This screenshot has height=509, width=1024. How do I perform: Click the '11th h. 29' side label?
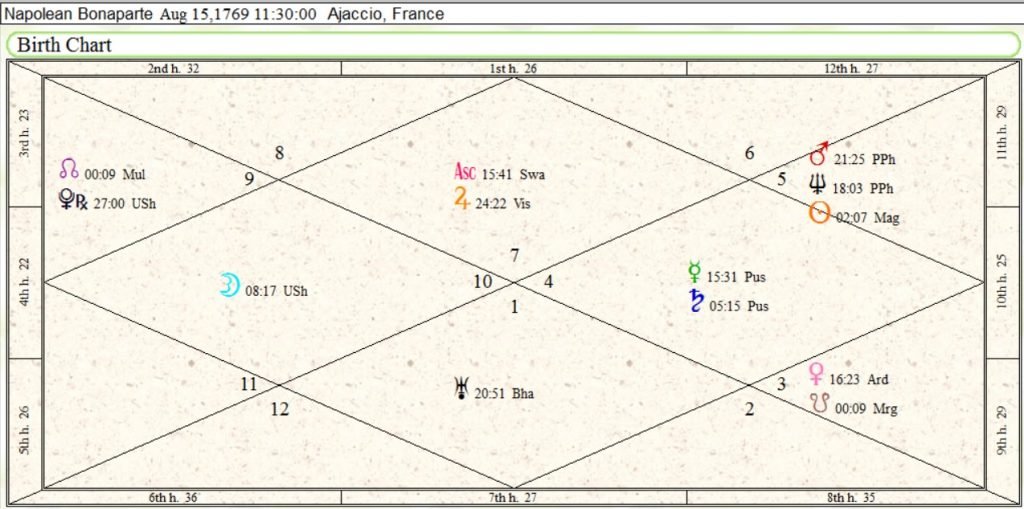1003,133
